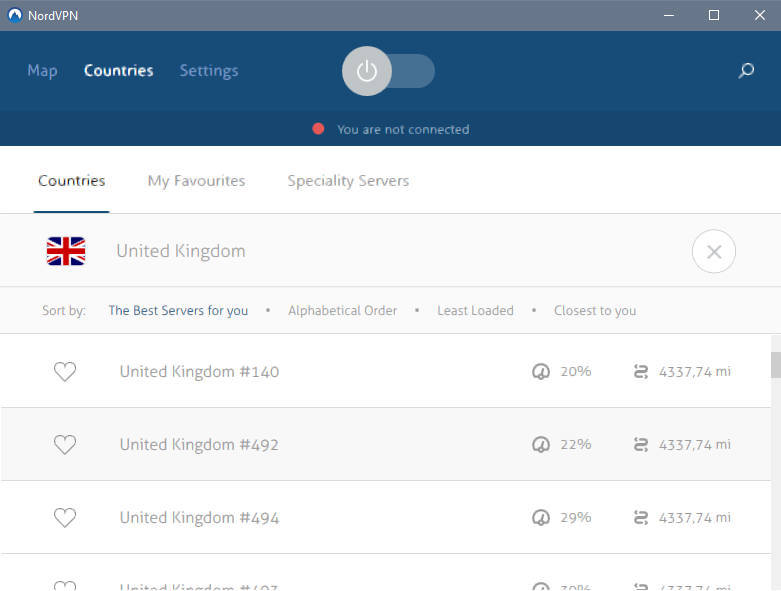Click the 29% load value
The image size is (781, 591).
click(576, 517)
